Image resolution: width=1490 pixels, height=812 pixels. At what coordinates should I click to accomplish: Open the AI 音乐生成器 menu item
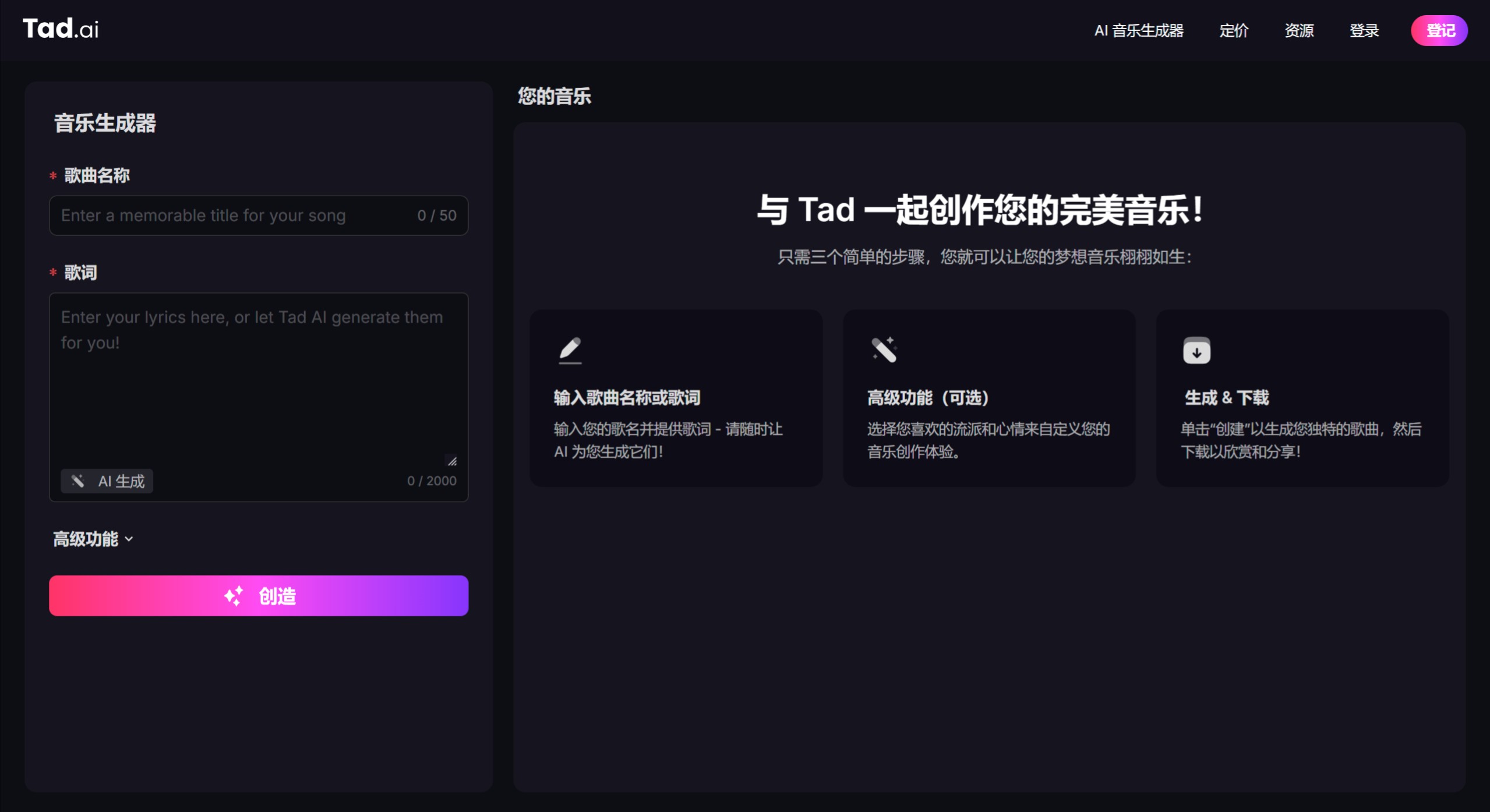pyautogui.click(x=1138, y=30)
